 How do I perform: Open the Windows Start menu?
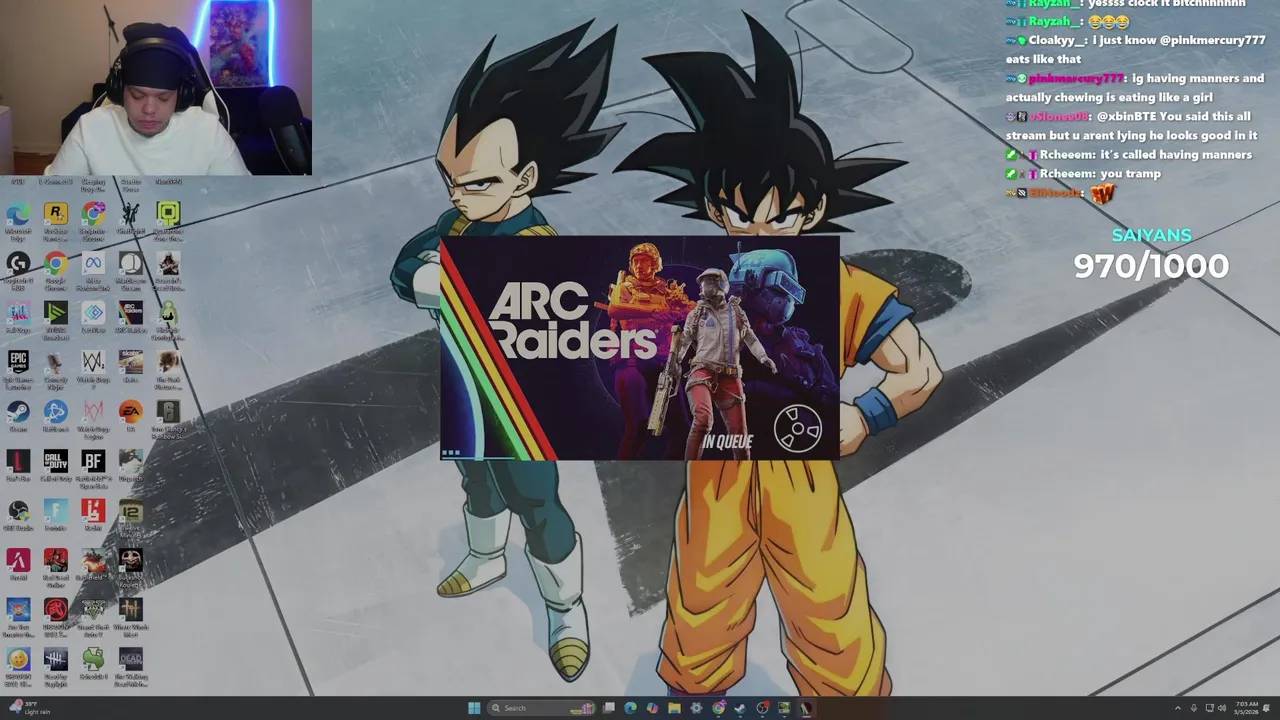474,708
